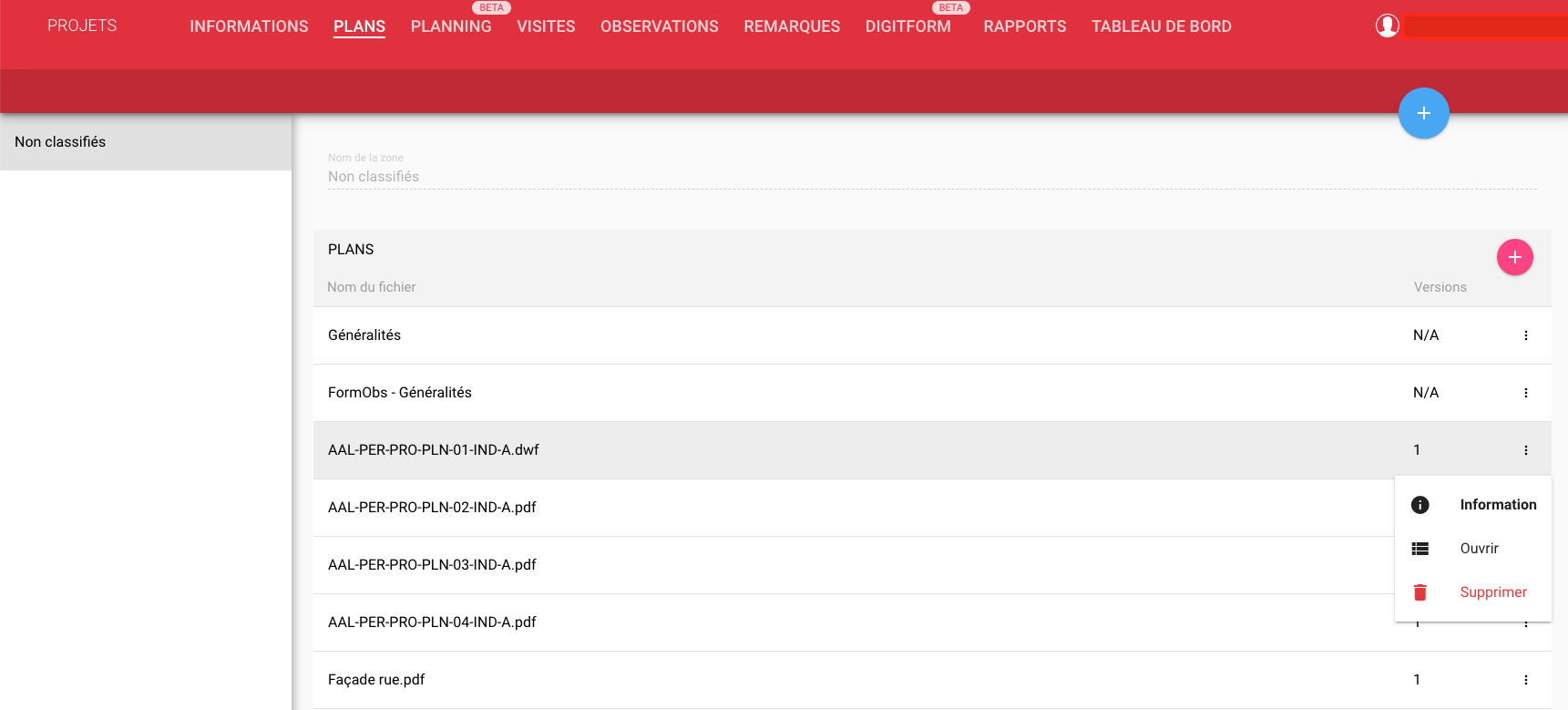Viewport: 1568px width, 710px height.
Task: Open three-dot menu for Généralités row
Action: (x=1525, y=335)
